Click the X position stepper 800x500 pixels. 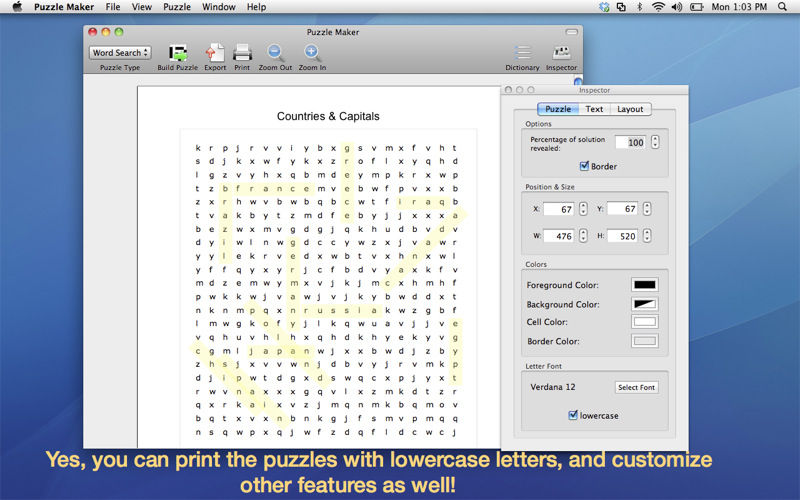point(583,209)
